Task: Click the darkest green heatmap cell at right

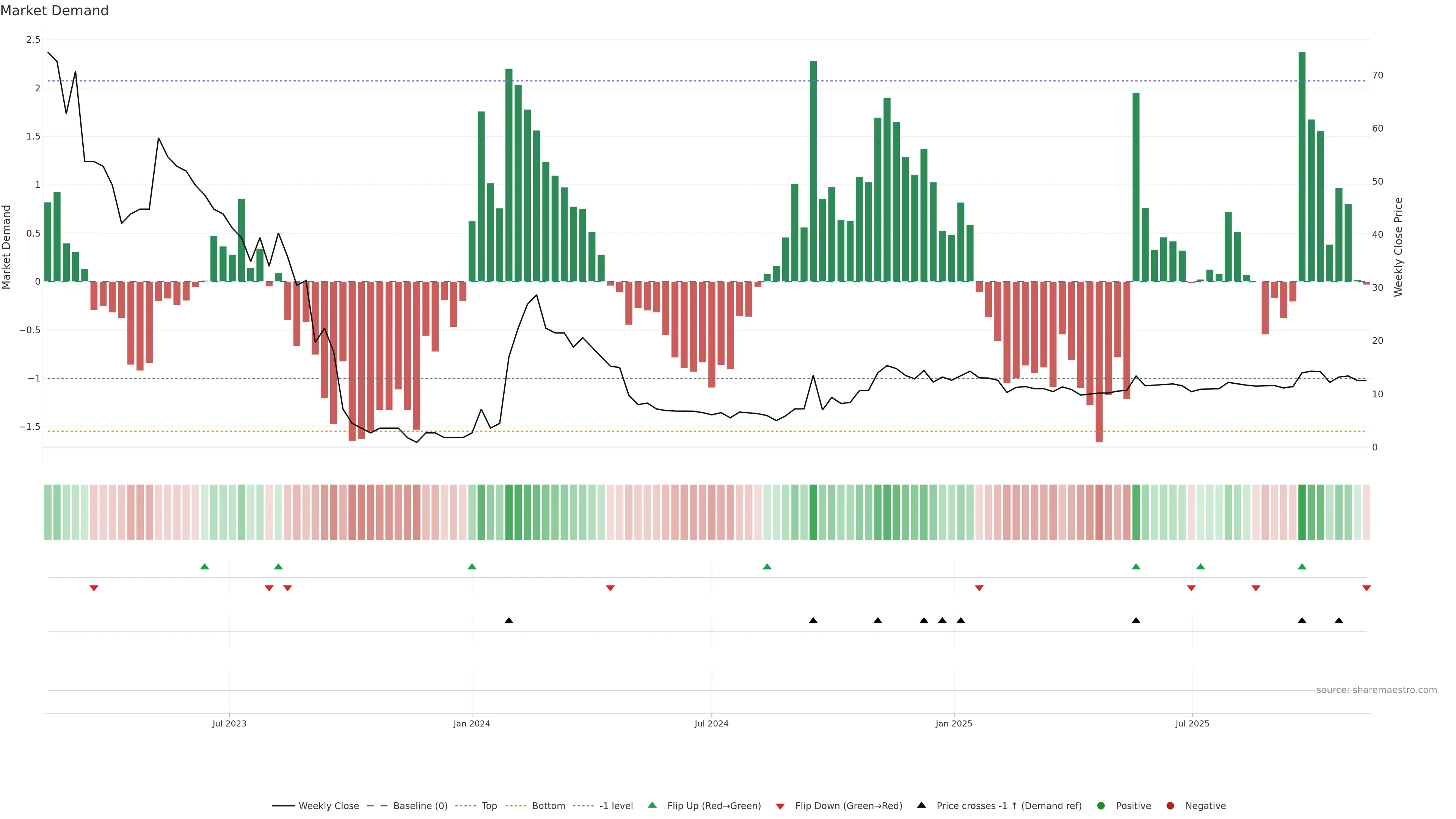Action: (x=1302, y=512)
